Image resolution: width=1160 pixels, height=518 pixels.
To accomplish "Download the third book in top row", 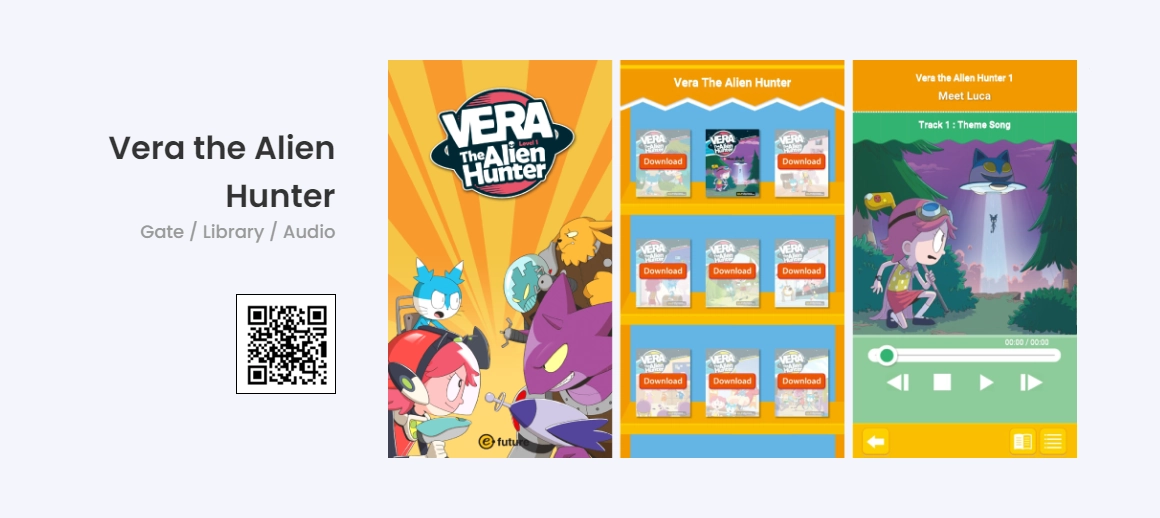I will click(802, 161).
